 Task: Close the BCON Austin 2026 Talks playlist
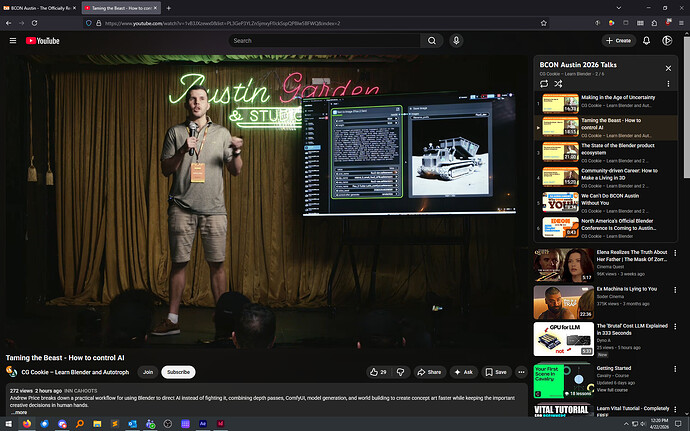pos(668,68)
